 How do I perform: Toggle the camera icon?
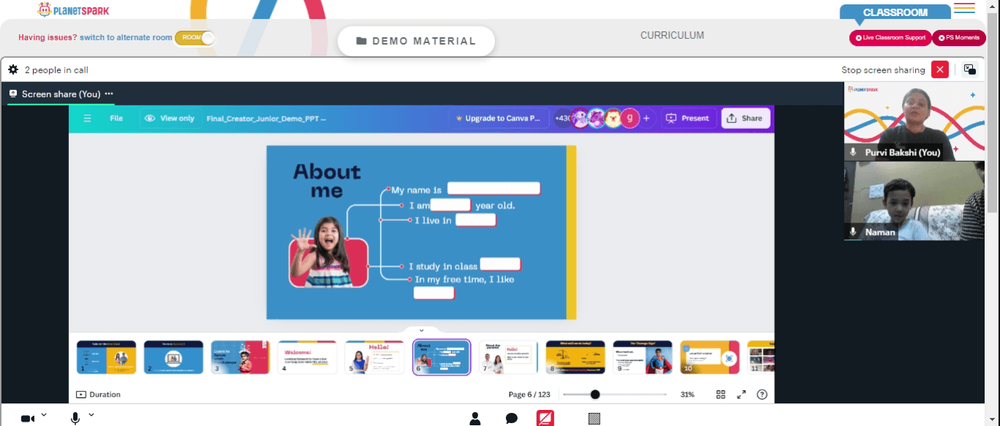point(27,418)
